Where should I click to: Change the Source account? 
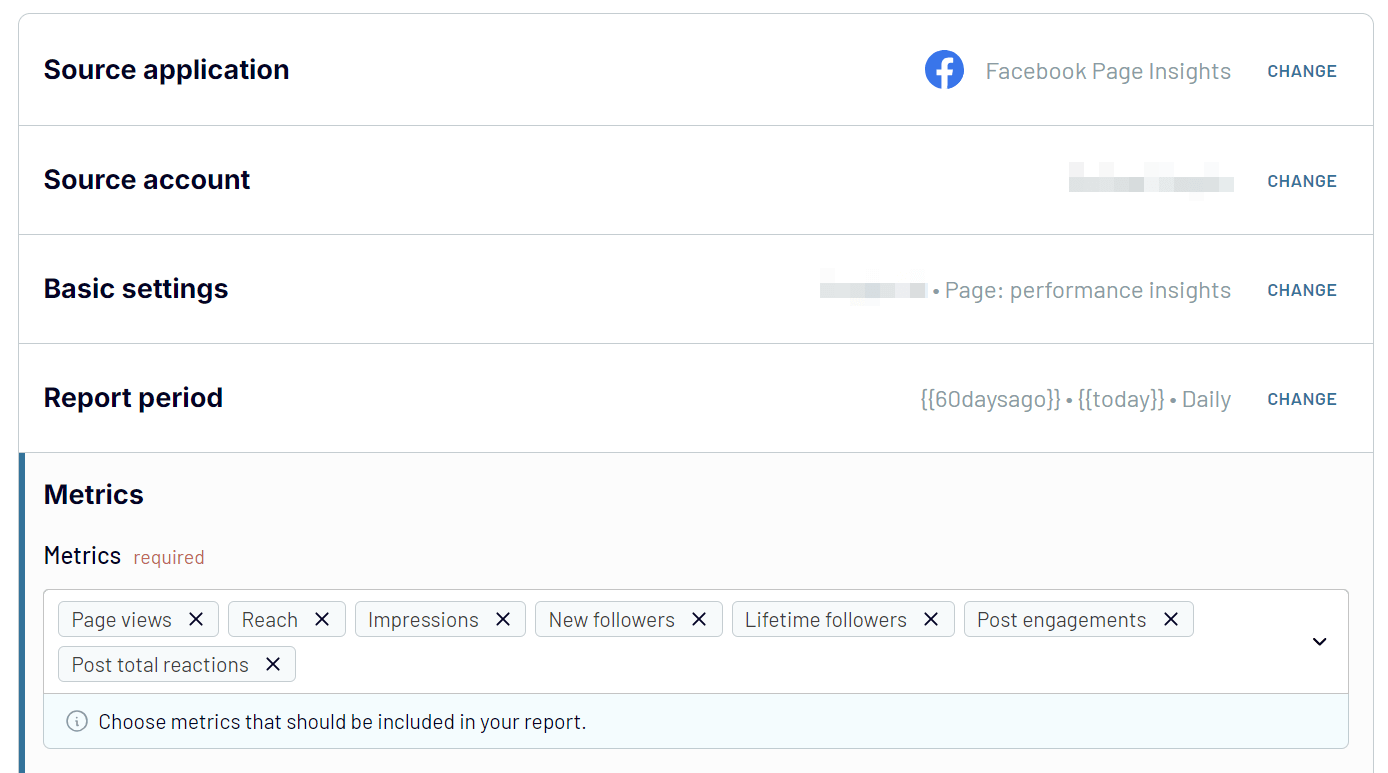coord(1302,181)
